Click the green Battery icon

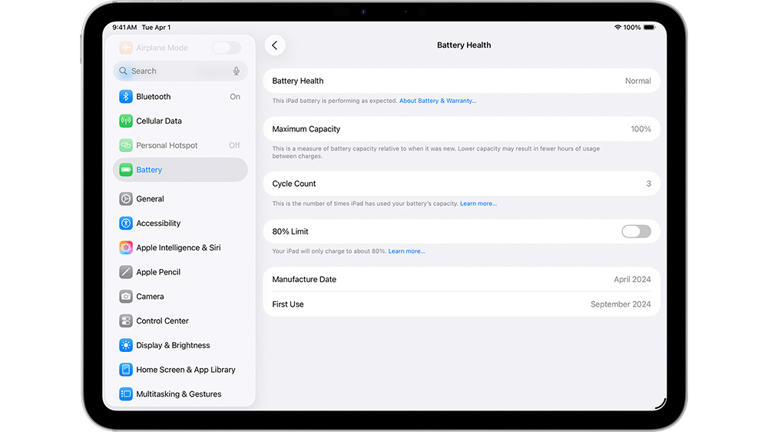pyautogui.click(x=126, y=170)
